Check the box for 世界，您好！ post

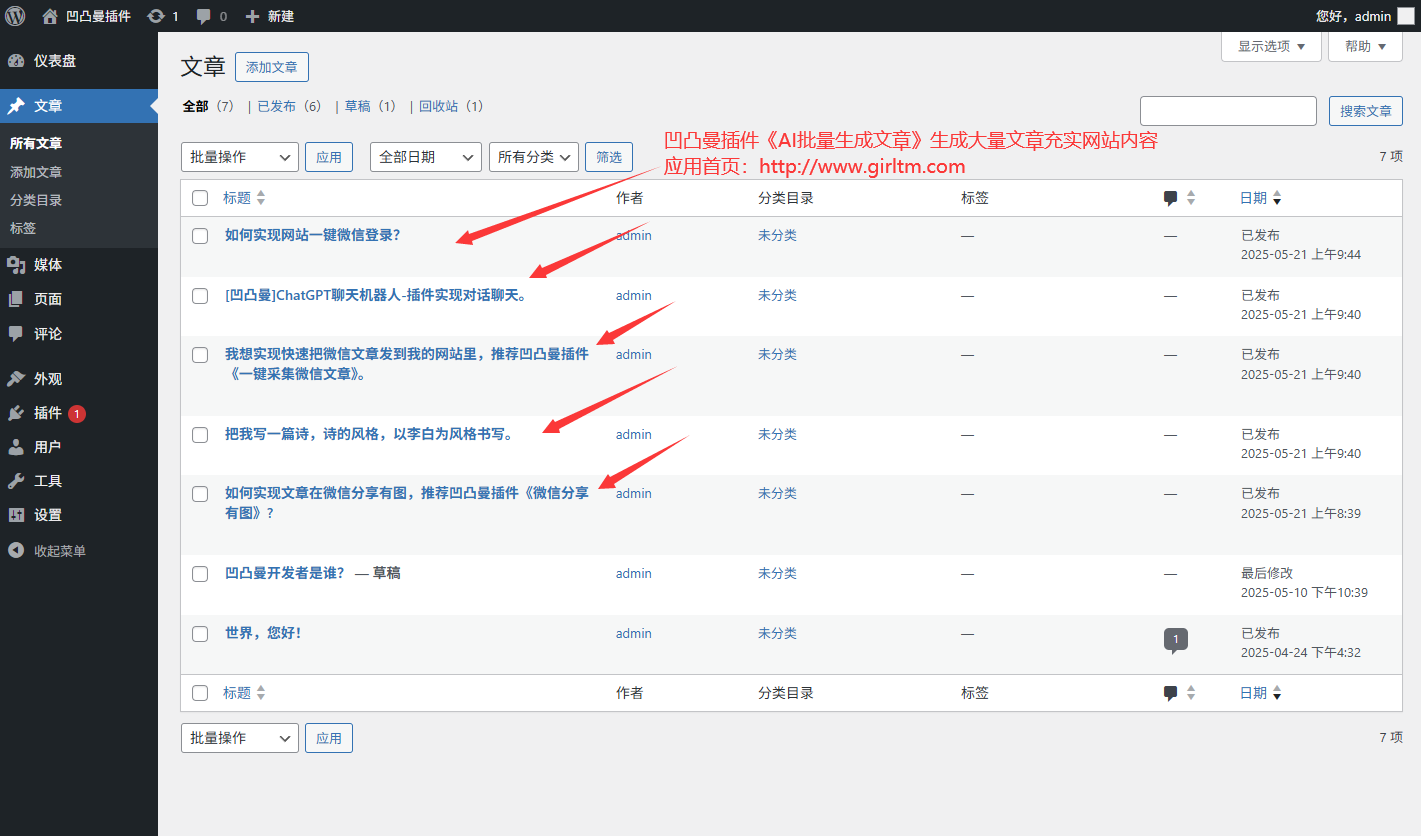[200, 634]
